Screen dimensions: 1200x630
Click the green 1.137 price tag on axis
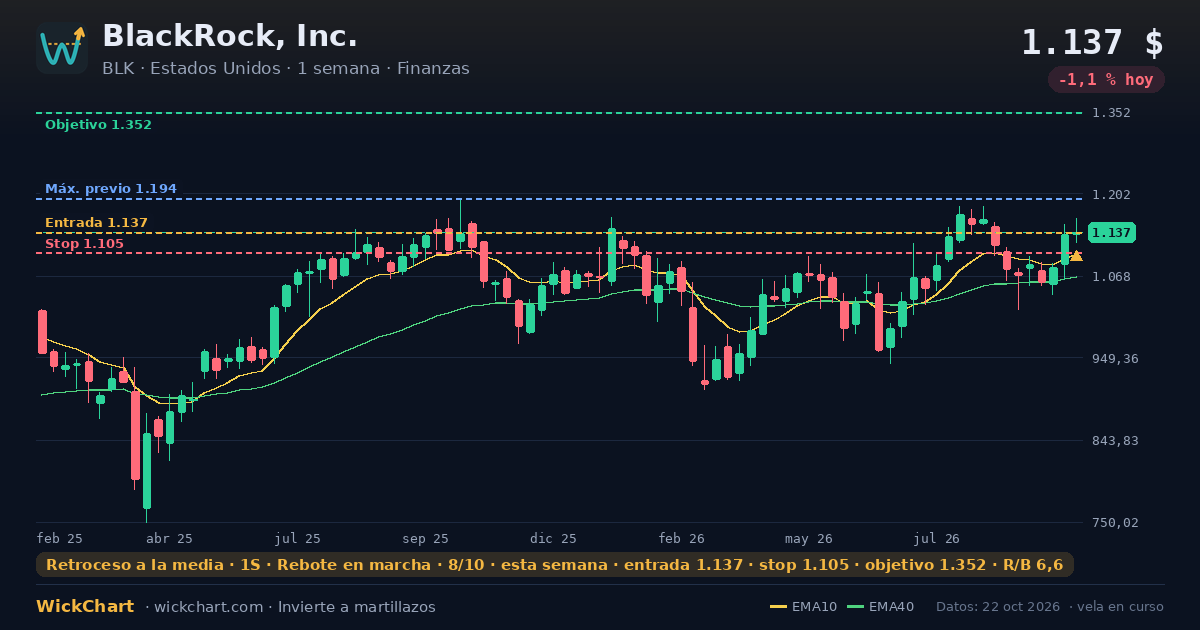click(x=1111, y=233)
